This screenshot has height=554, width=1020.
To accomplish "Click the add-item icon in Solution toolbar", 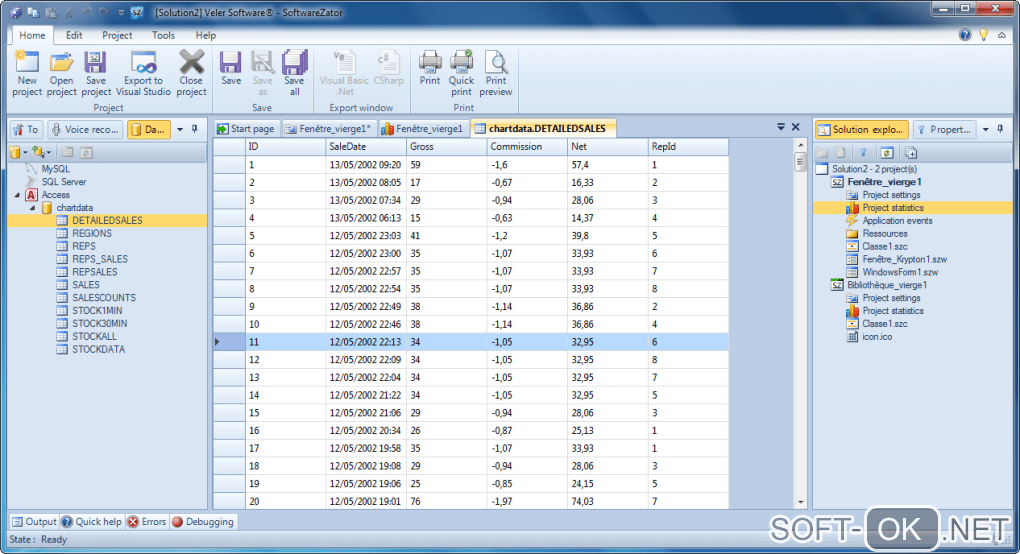I will pyautogui.click(x=911, y=153).
